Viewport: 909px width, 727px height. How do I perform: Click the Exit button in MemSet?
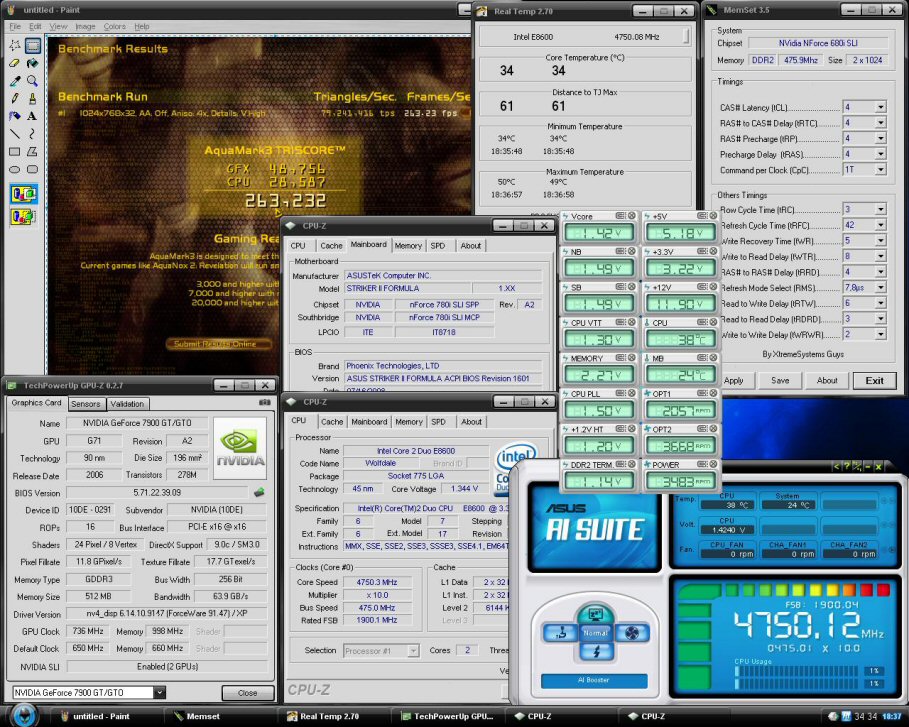[x=874, y=380]
